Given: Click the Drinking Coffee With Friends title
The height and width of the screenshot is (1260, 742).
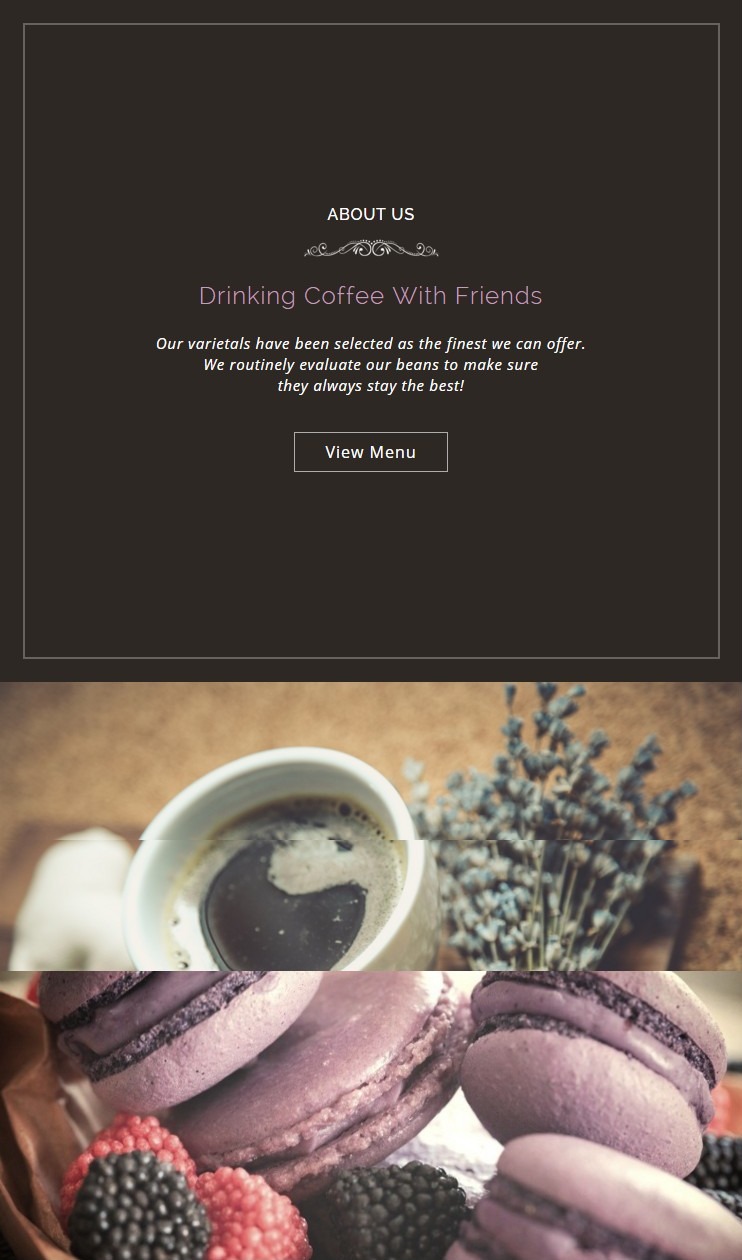Looking at the screenshot, I should point(370,296).
